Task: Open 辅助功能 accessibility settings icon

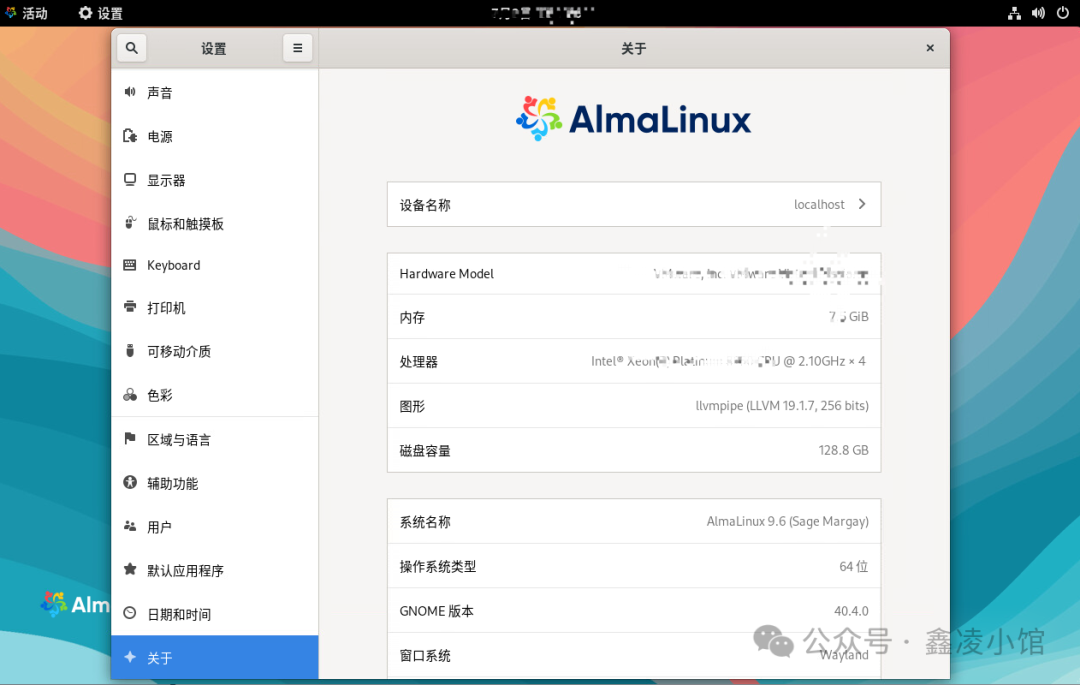Action: click(x=131, y=483)
